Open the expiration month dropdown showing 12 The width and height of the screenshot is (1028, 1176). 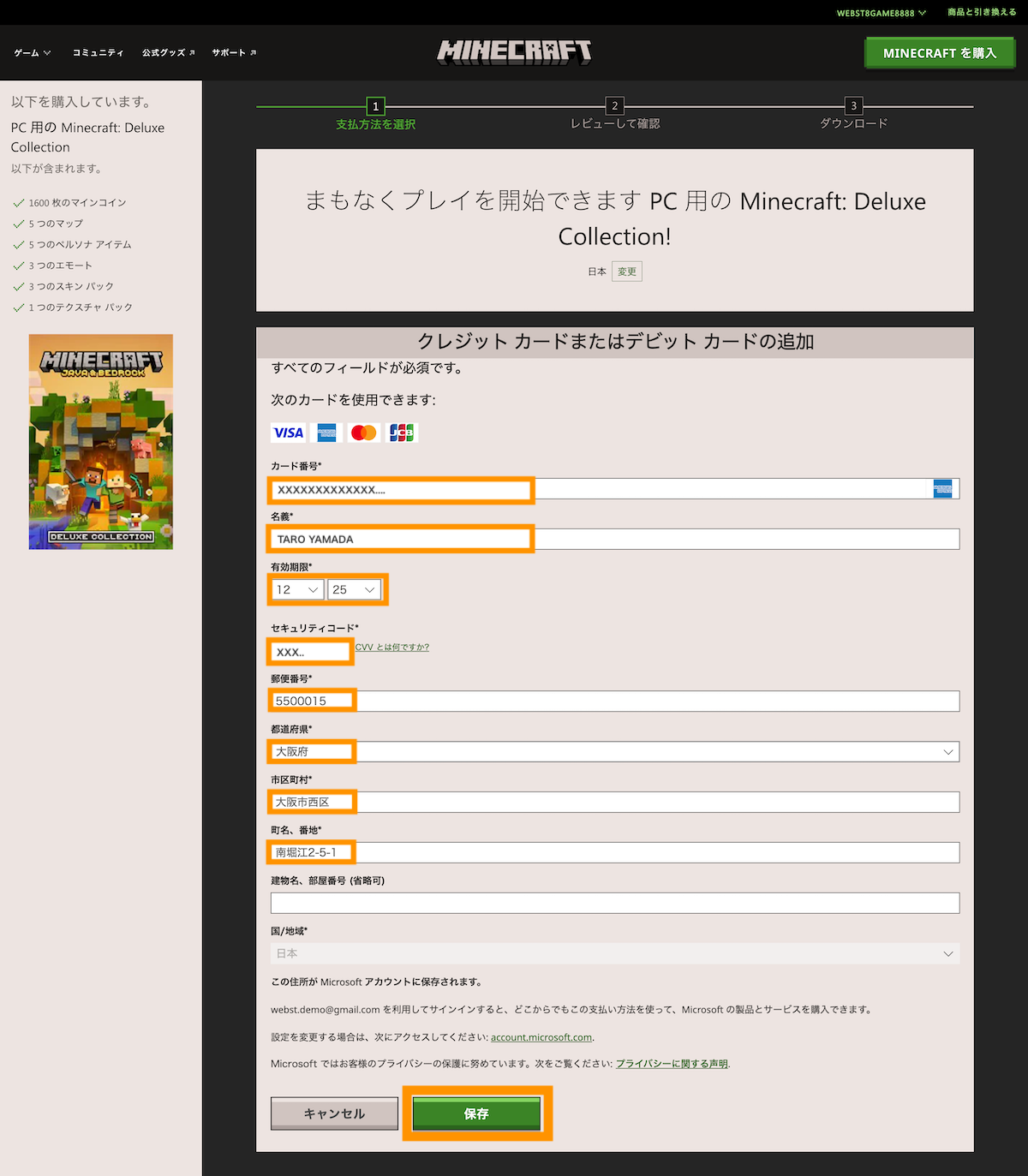pyautogui.click(x=296, y=589)
